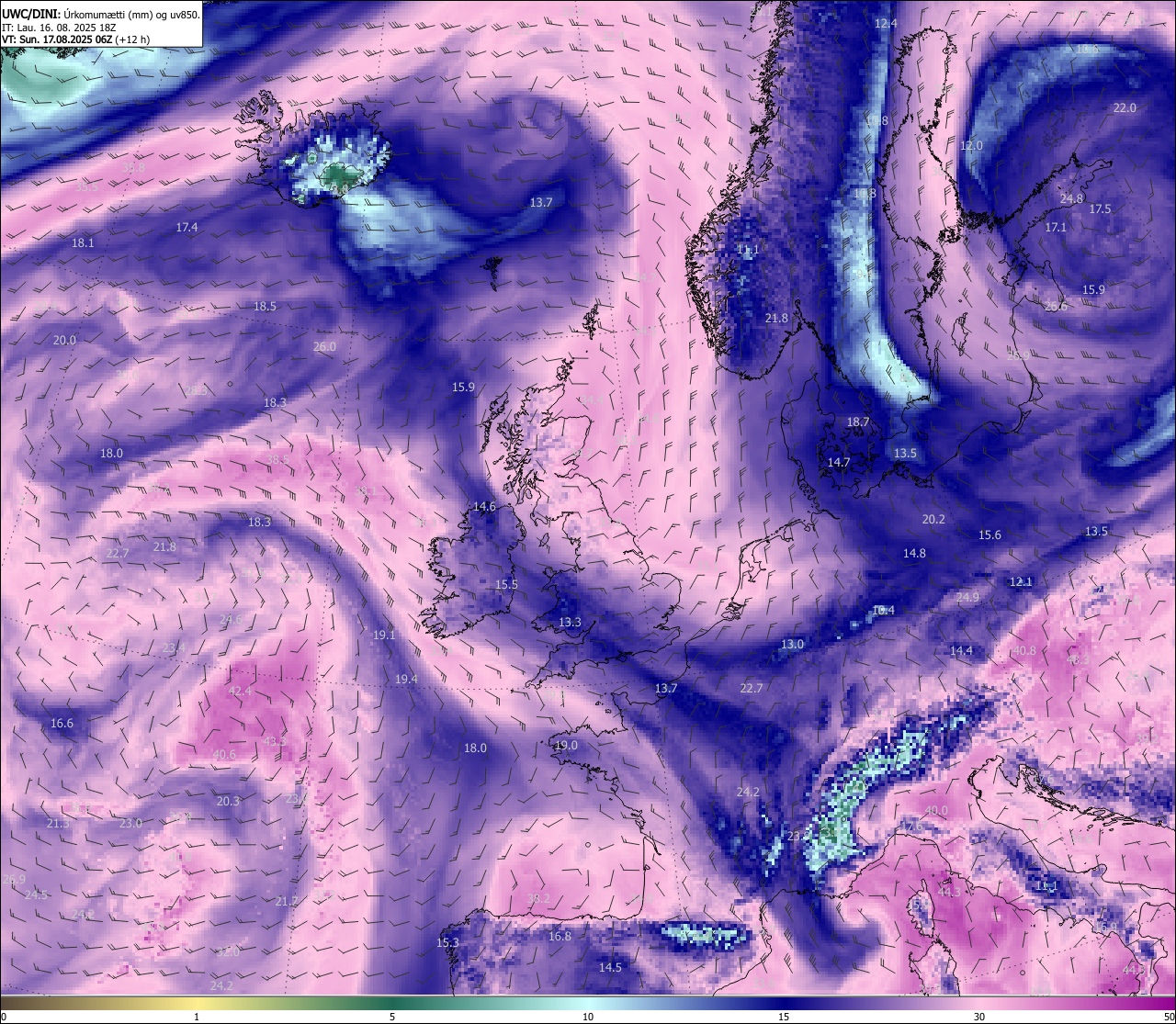The width and height of the screenshot is (1176, 1024).
Task: Click the 17.1 value near Finland
Action: (x=1056, y=227)
